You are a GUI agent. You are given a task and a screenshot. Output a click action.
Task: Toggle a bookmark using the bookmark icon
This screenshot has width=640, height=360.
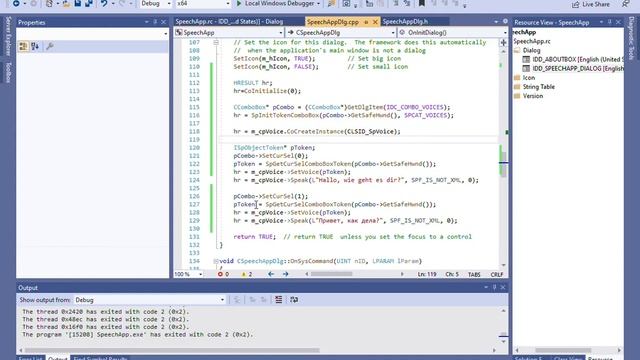pos(422,4)
